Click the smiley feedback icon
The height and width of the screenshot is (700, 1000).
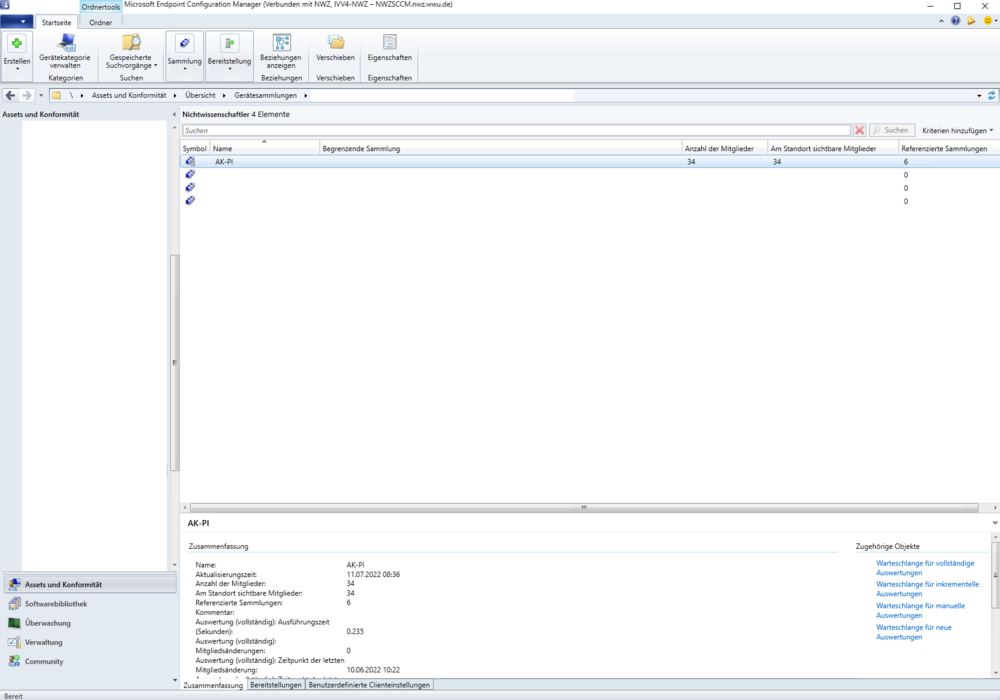click(x=987, y=21)
